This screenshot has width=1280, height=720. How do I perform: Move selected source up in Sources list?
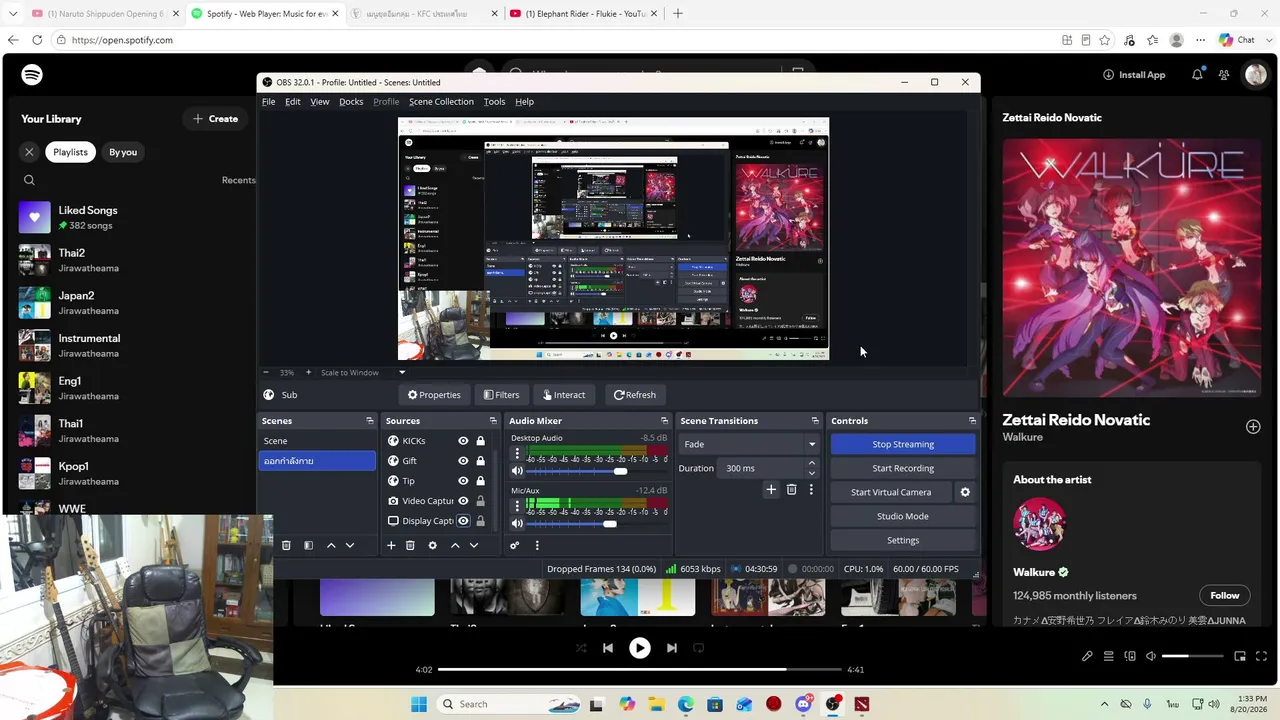455,545
